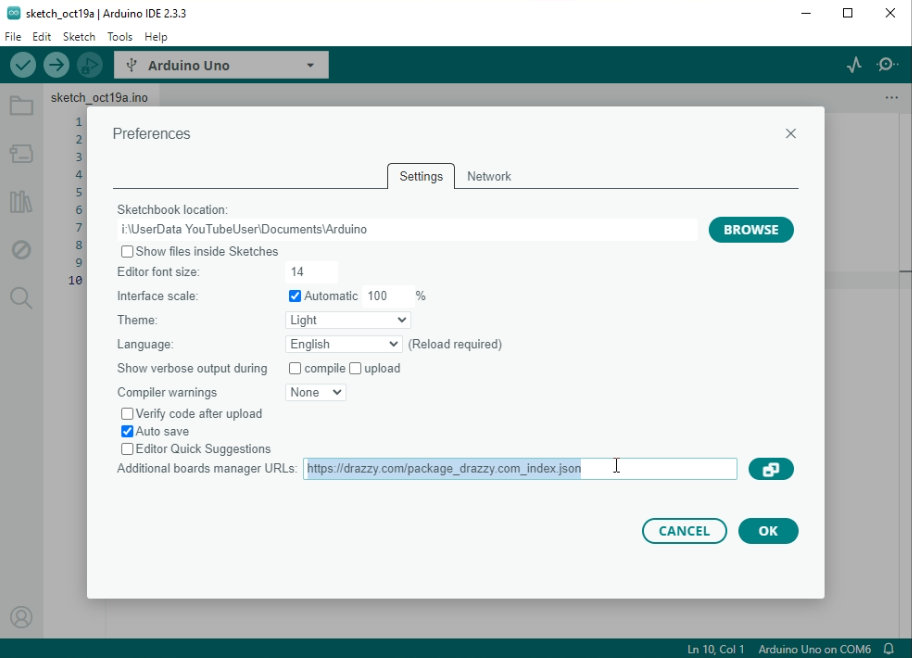Open the Compiler warnings dropdown
The image size is (912, 658).
point(315,392)
